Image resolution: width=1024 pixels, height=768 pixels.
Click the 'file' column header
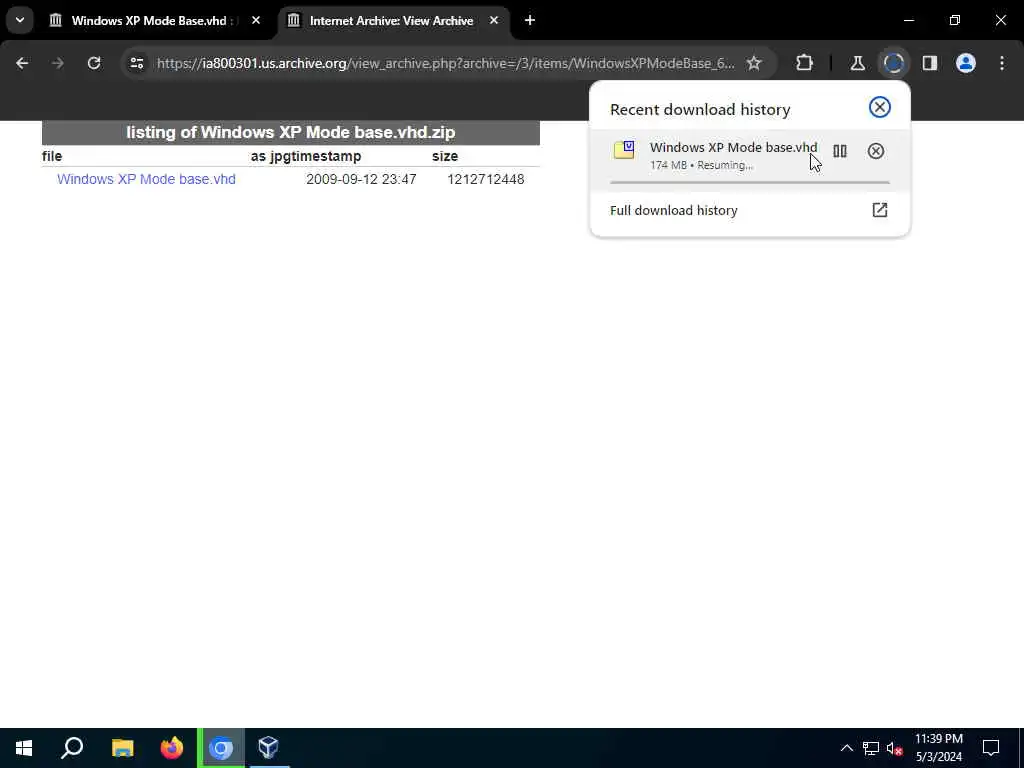(52, 156)
